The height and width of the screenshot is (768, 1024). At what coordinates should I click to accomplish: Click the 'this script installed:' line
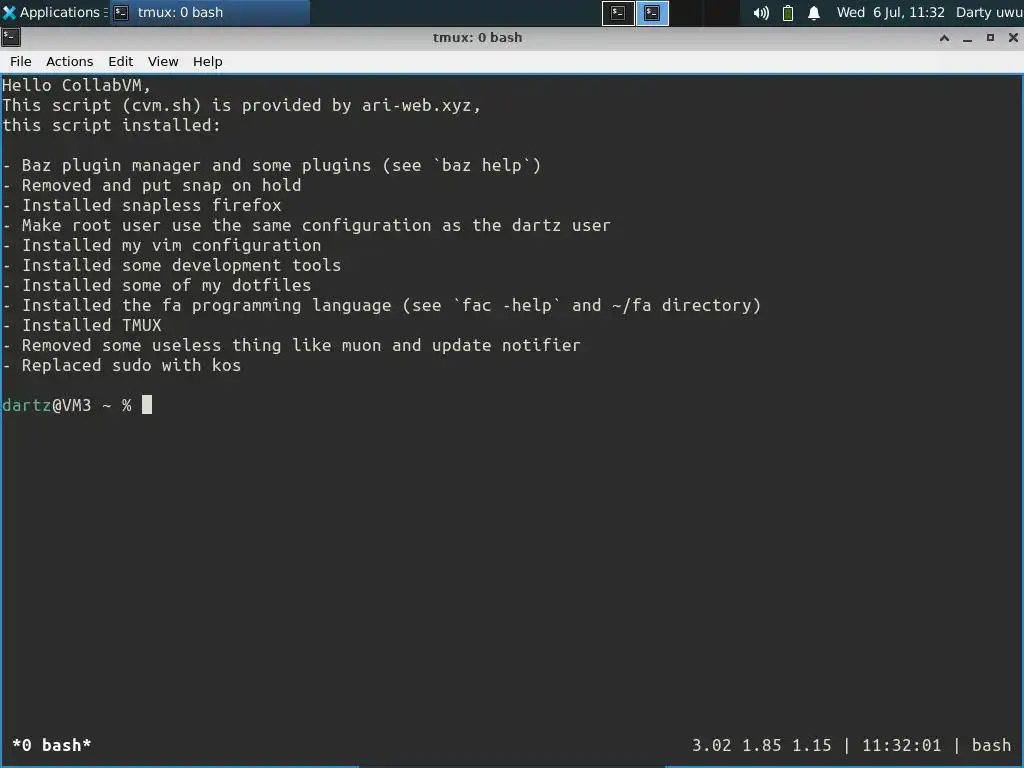click(112, 125)
